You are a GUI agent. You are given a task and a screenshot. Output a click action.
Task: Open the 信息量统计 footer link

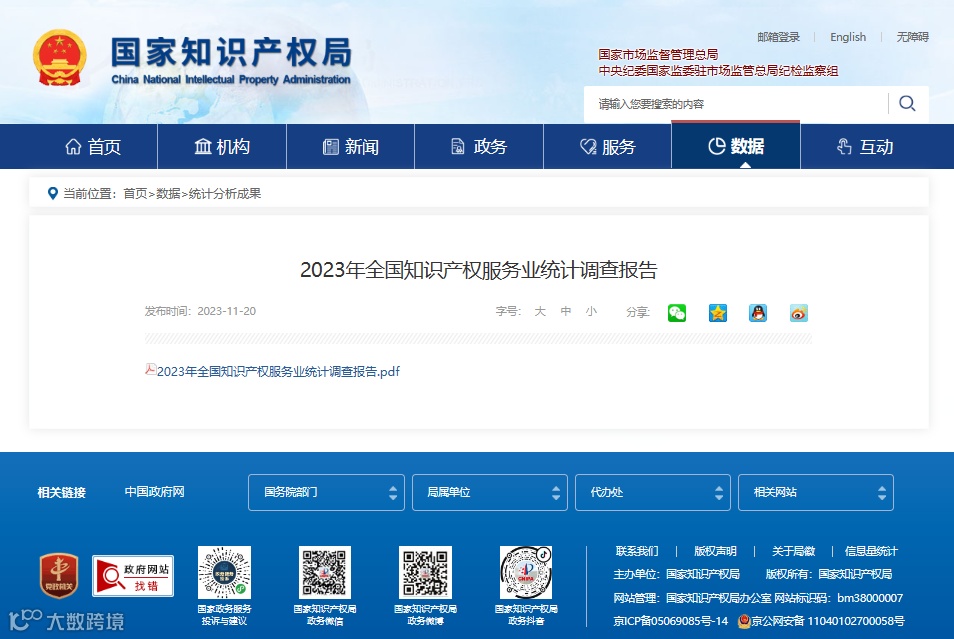pos(871,551)
